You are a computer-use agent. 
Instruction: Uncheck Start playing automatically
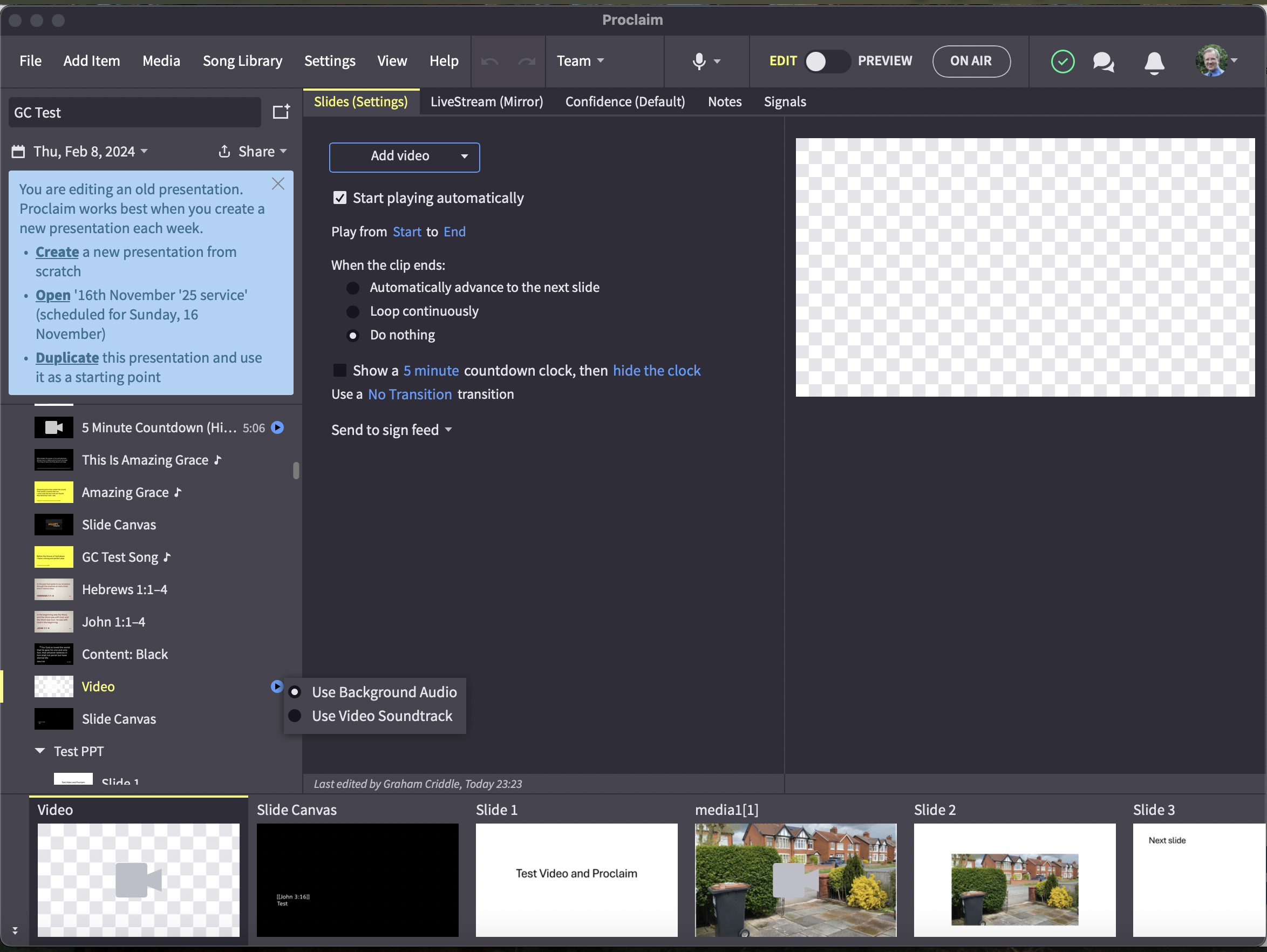coord(339,198)
